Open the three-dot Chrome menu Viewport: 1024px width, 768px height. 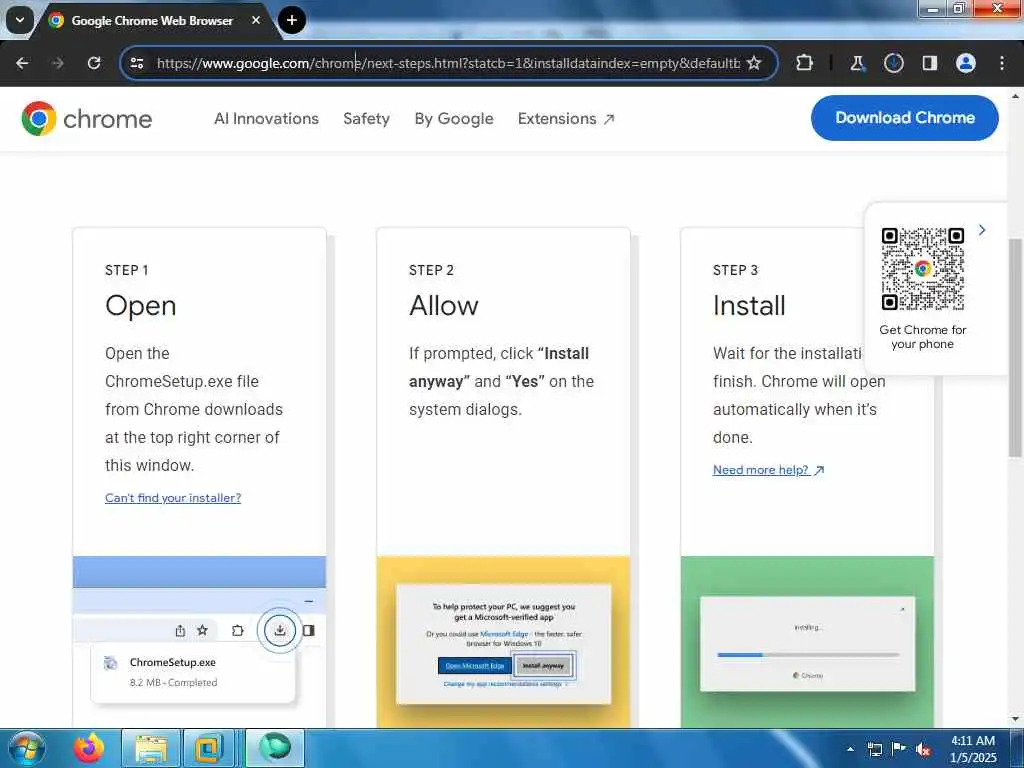(x=1002, y=63)
